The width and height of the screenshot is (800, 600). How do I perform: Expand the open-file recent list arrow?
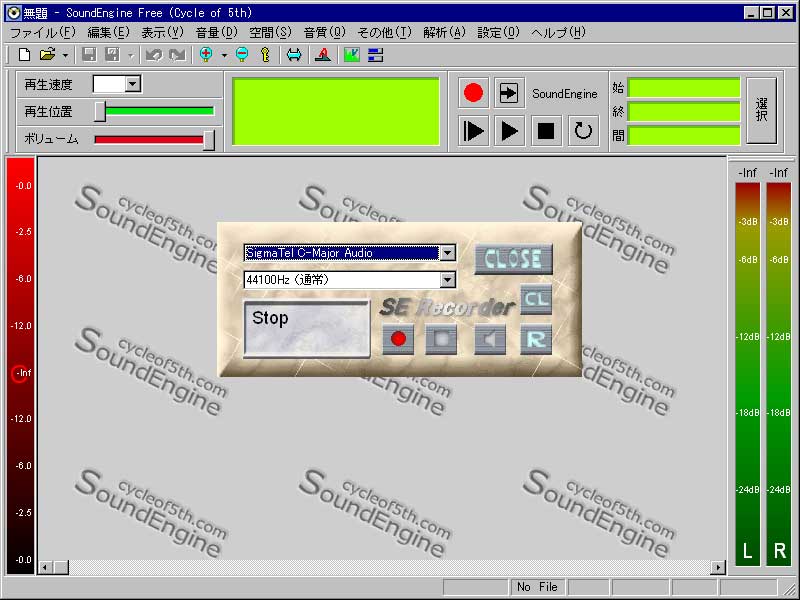(x=65, y=55)
